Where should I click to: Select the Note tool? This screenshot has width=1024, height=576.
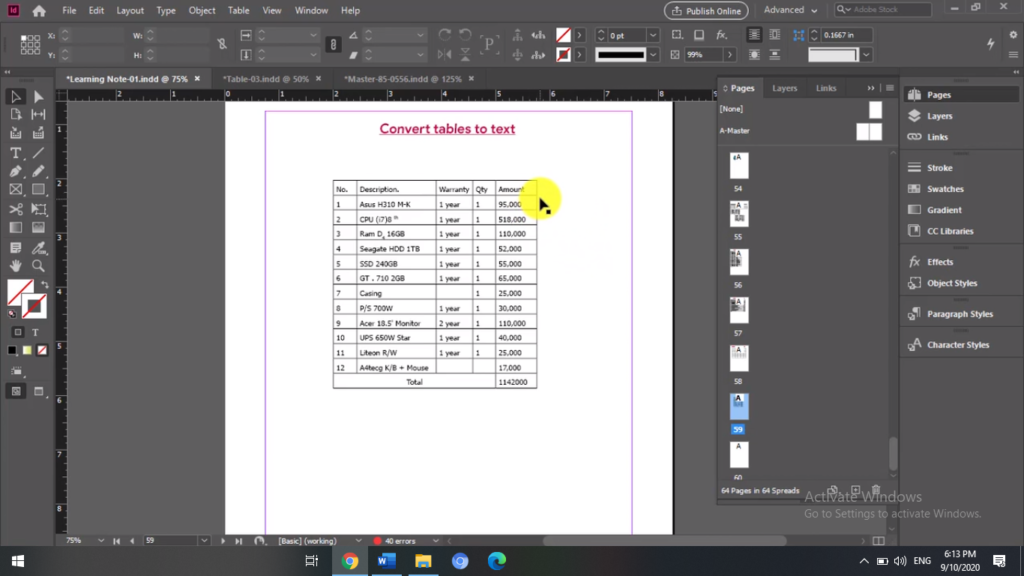pyautogui.click(x=16, y=248)
